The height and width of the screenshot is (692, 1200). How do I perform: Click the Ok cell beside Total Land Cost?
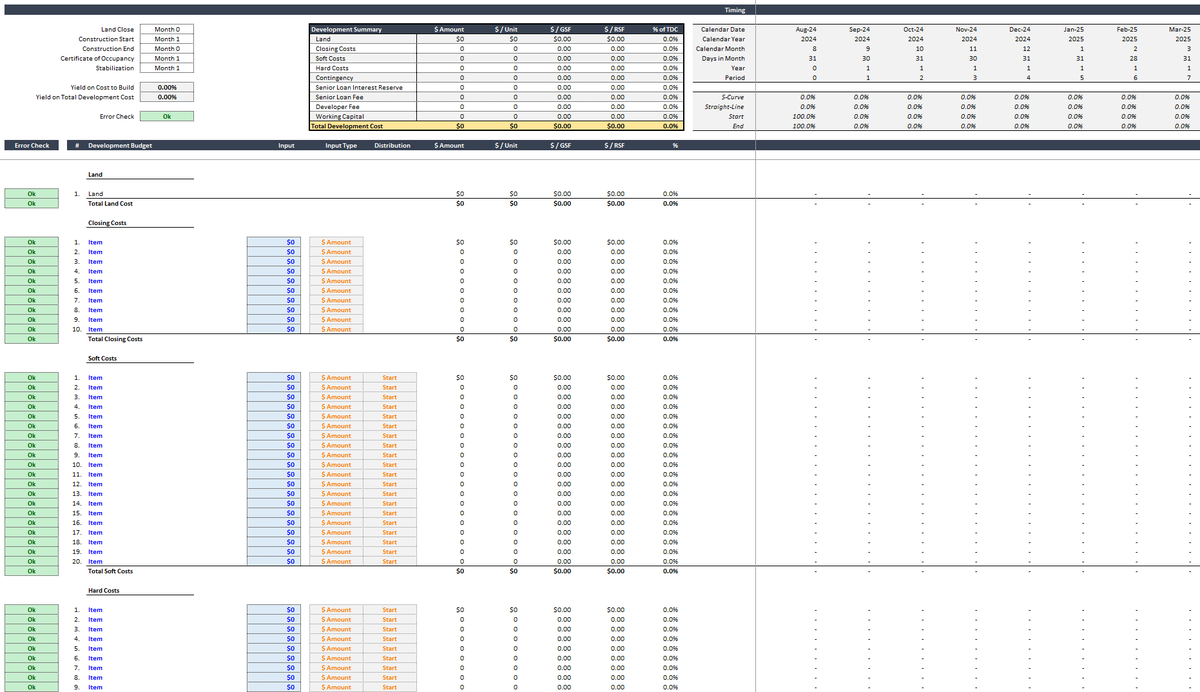31,204
